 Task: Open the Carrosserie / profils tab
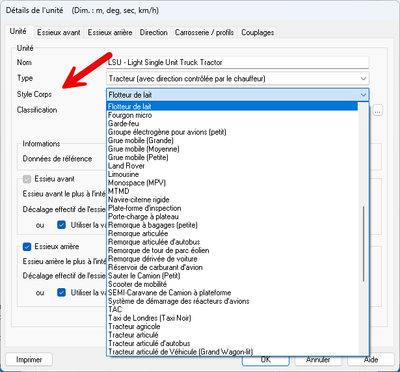[204, 32]
